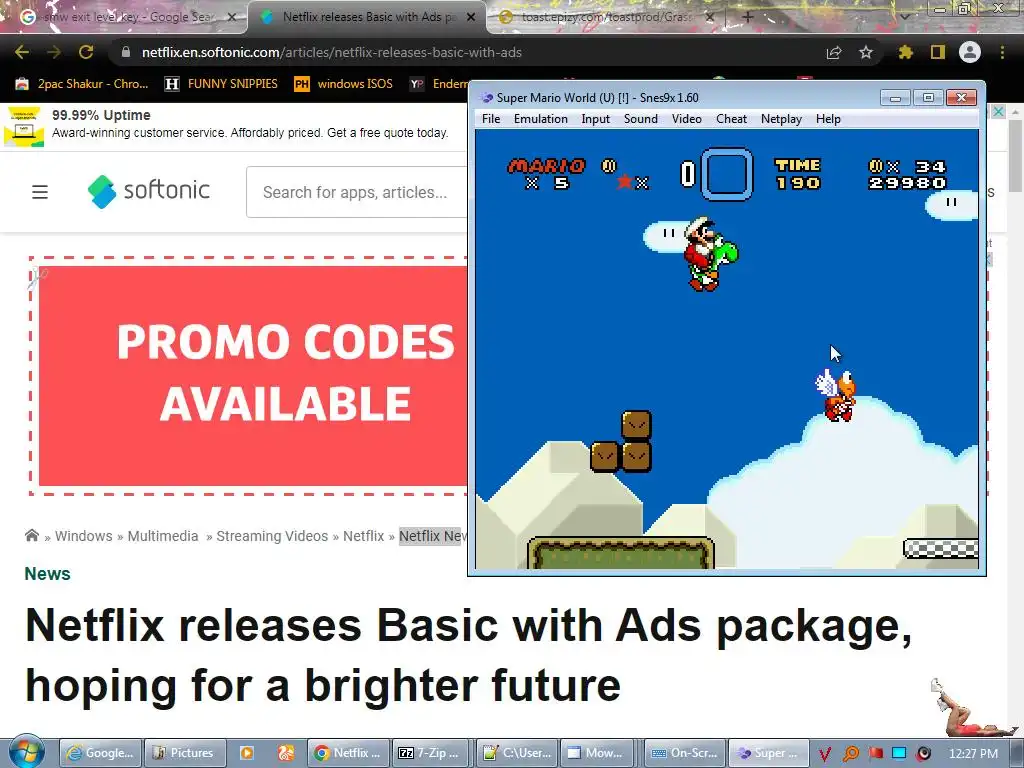This screenshot has width=1024, height=768.
Task: Click the 12:27 PM clock
Action: click(x=973, y=754)
